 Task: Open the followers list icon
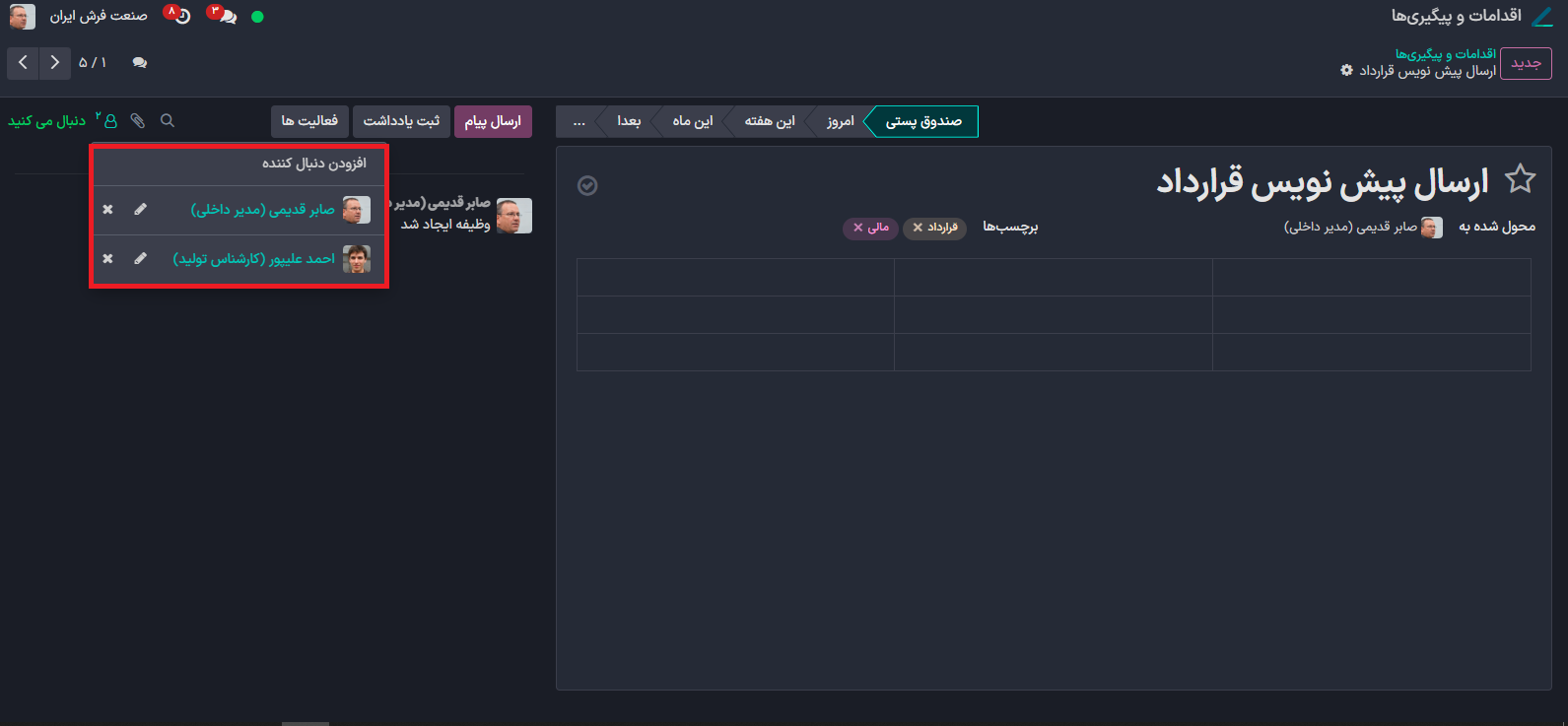(106, 120)
